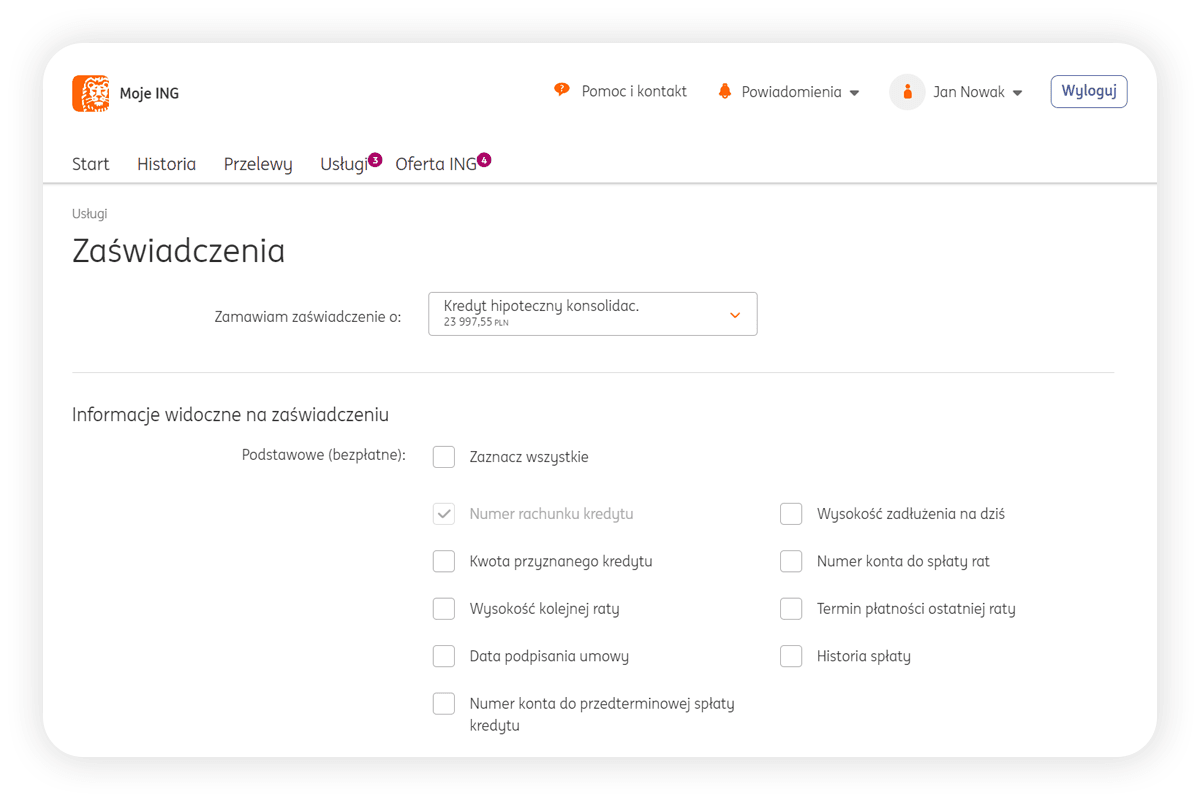Enable Kwota przyznanego kredytu checkbox

pos(444,561)
